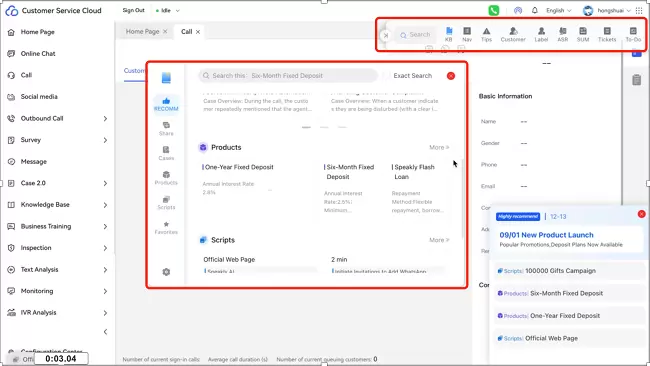
Task: Open the ASR transcript icon
Action: (x=563, y=34)
